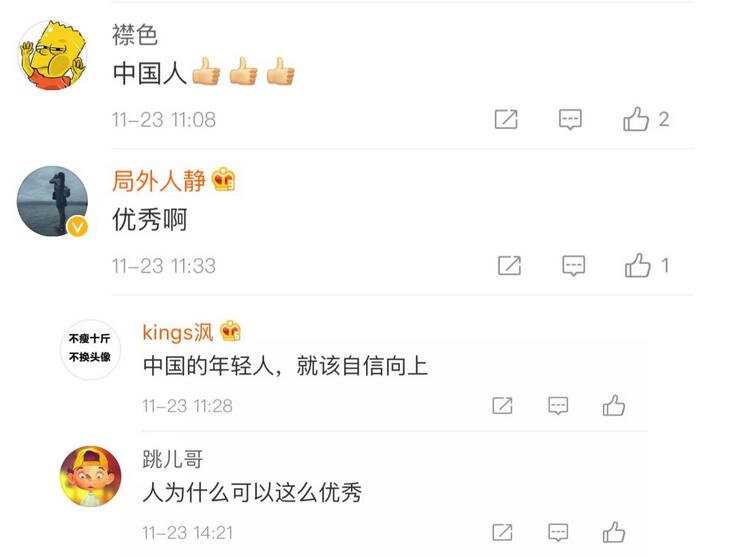Select the comment text '中国的年轻人，就该自信向上'
The image size is (729, 557).
coord(285,365)
